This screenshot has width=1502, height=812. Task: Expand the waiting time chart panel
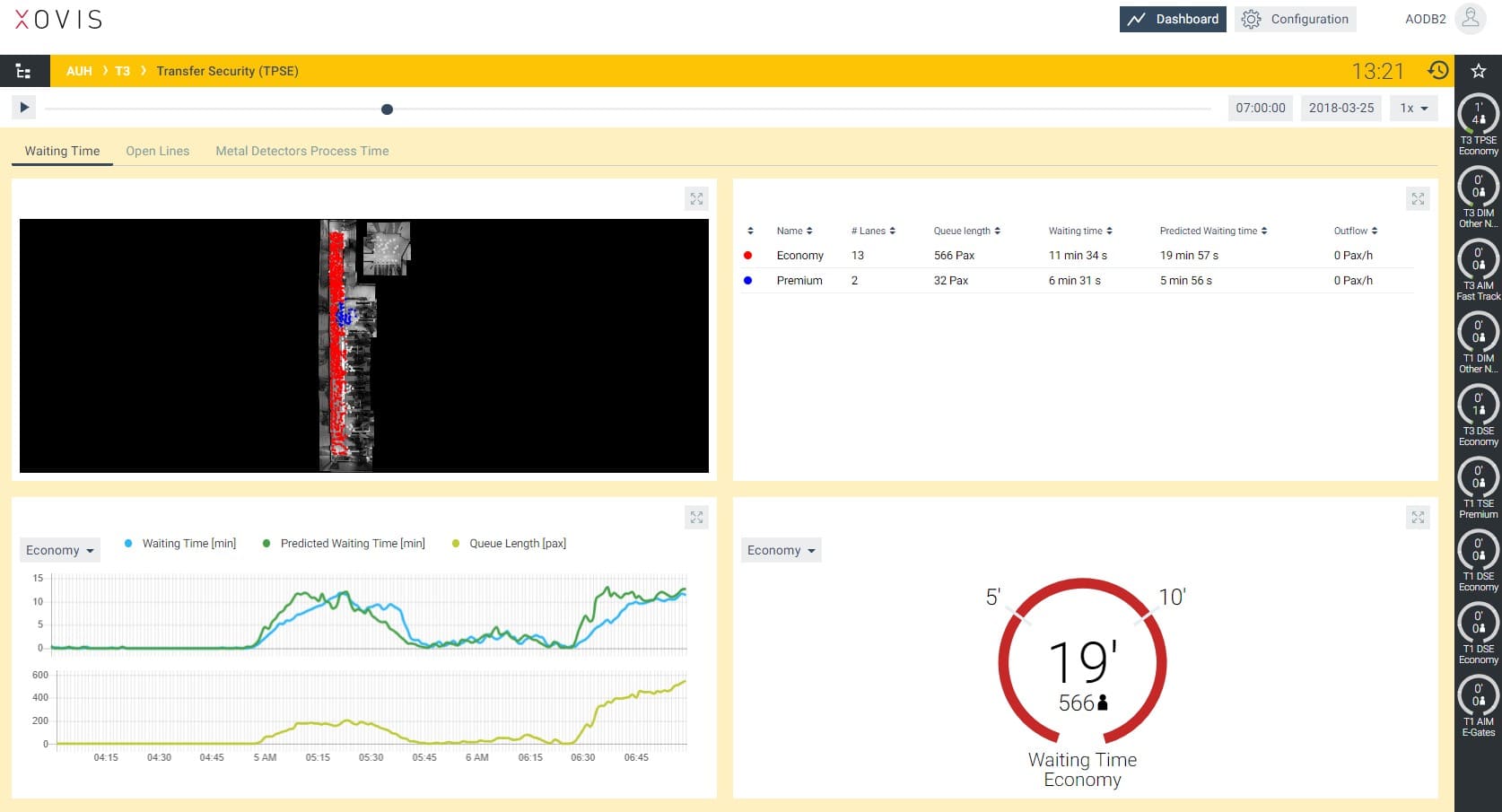click(x=696, y=518)
